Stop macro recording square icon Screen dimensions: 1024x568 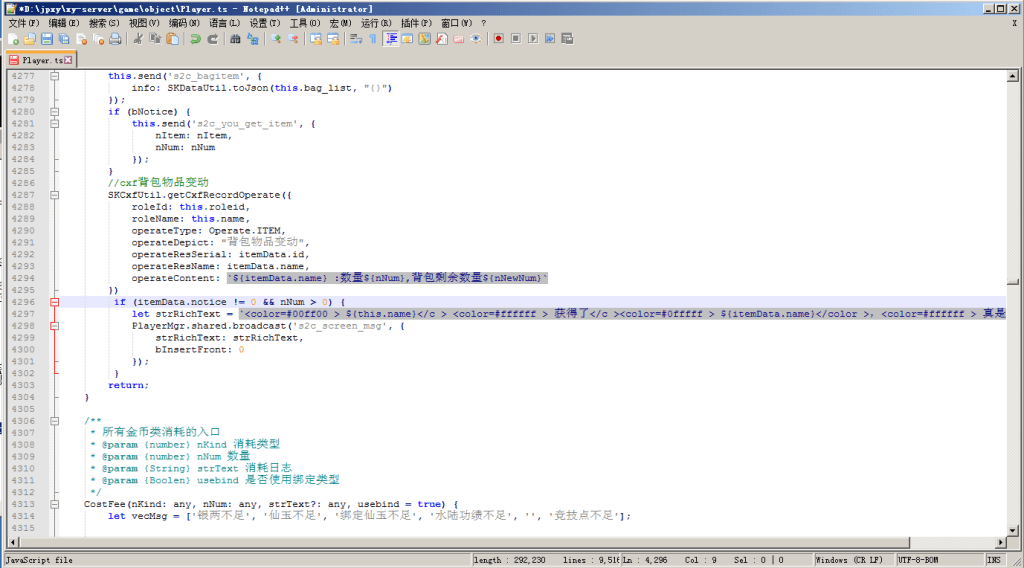point(516,39)
